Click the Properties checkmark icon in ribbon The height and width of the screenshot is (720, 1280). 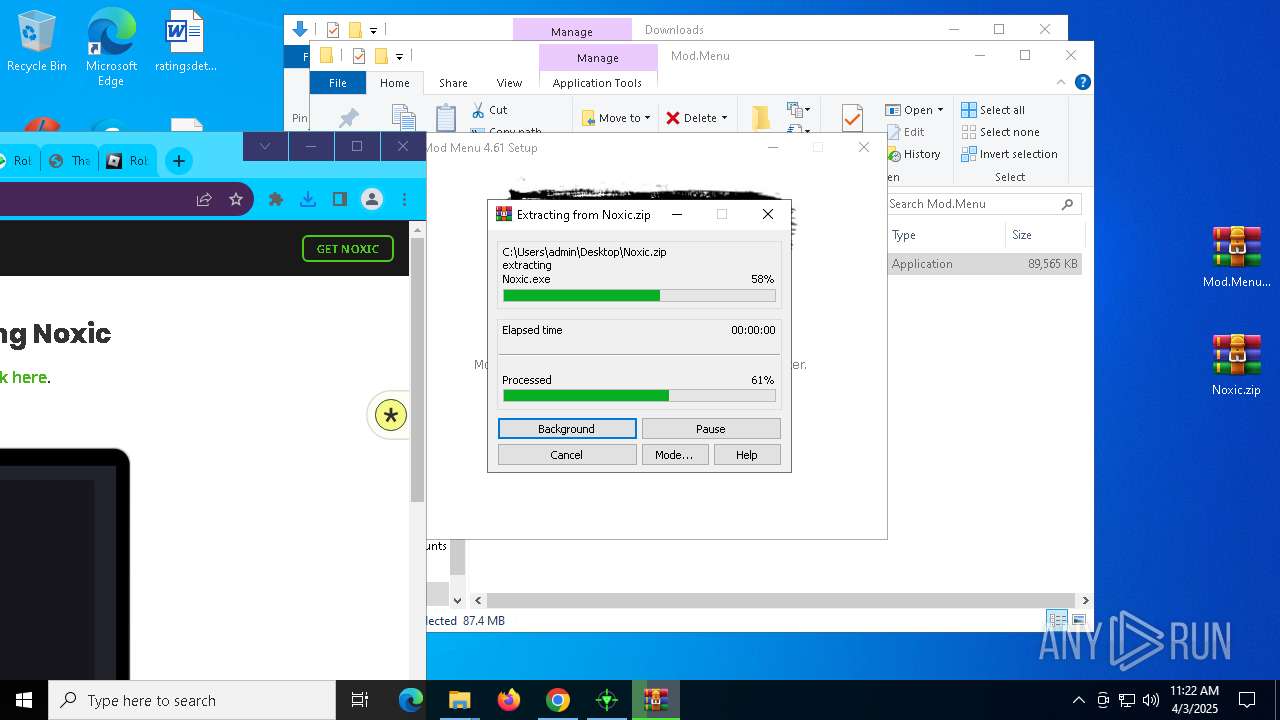852,118
